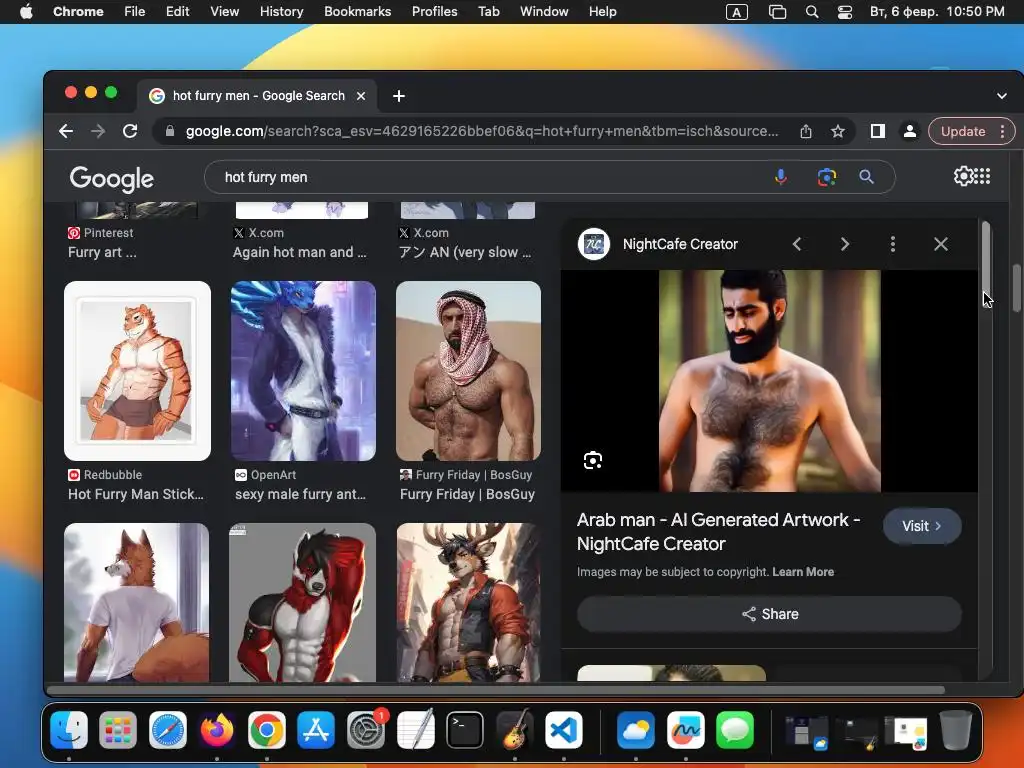Open Control Center in the menu bar
The image size is (1024, 768).
click(x=844, y=12)
